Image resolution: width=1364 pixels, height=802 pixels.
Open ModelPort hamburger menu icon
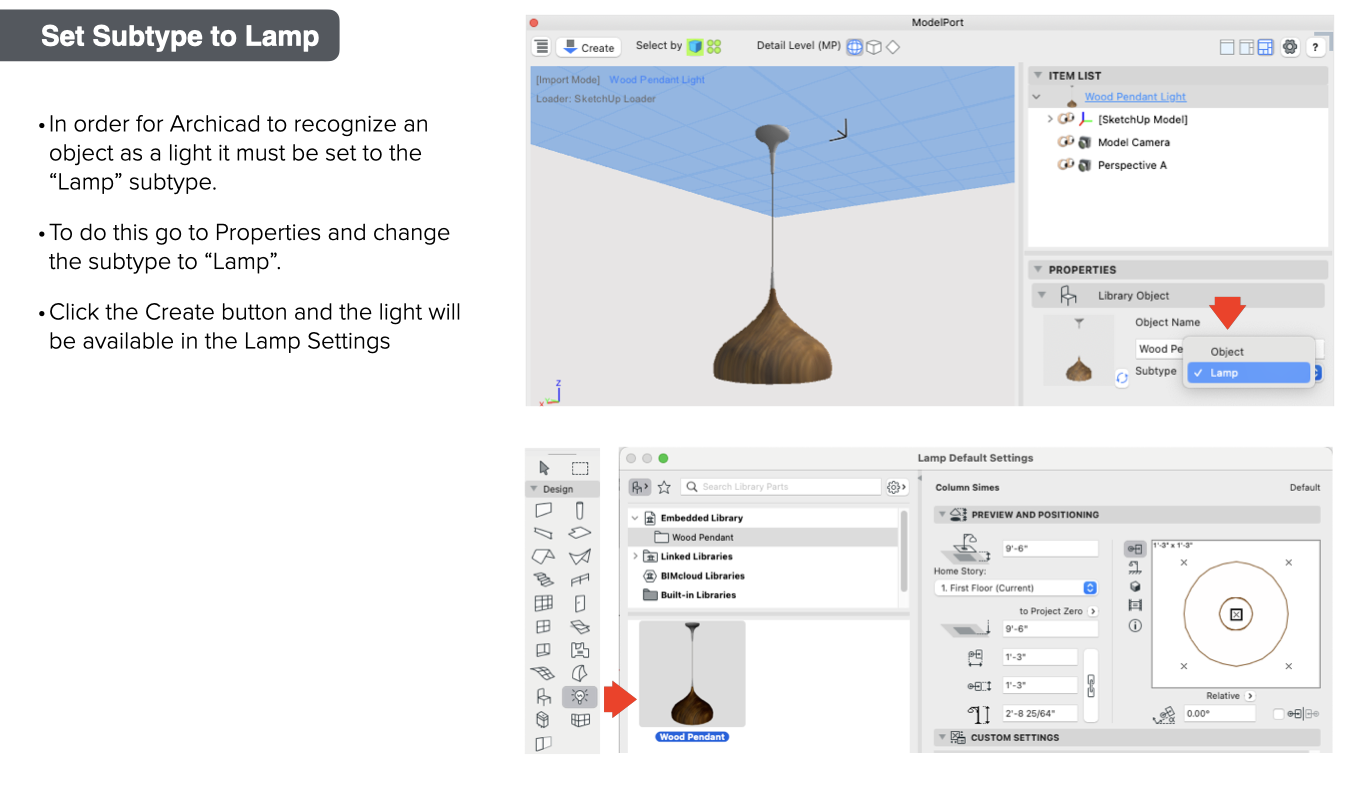[541, 47]
